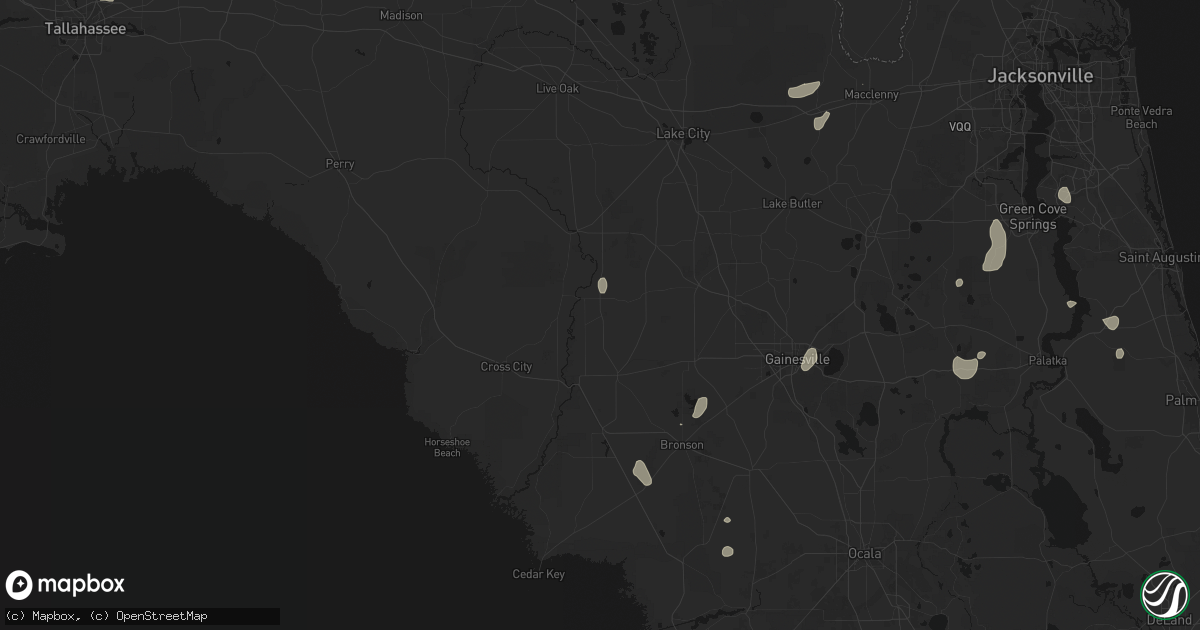Click the Palatka label
The image size is (1200, 630).
coord(1048,360)
